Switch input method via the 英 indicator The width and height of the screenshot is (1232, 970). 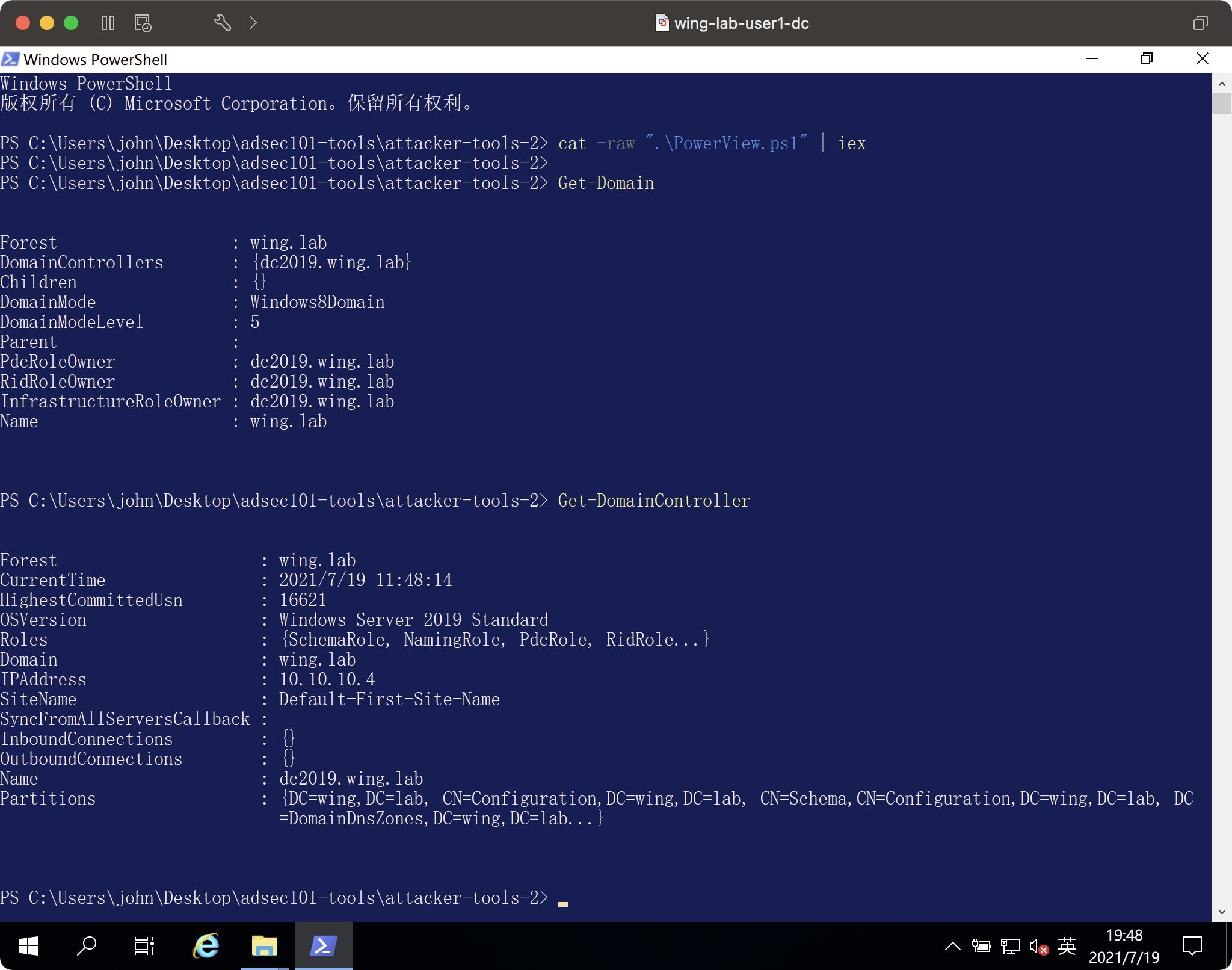[1067, 946]
